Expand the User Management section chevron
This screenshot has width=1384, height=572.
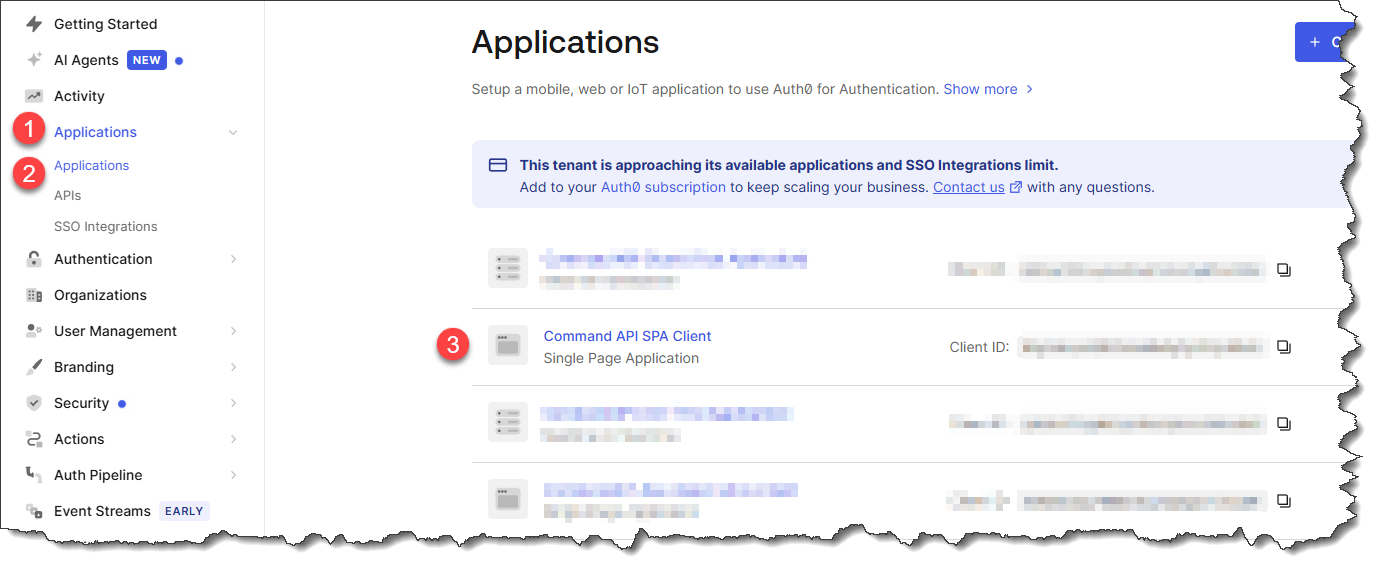(233, 331)
